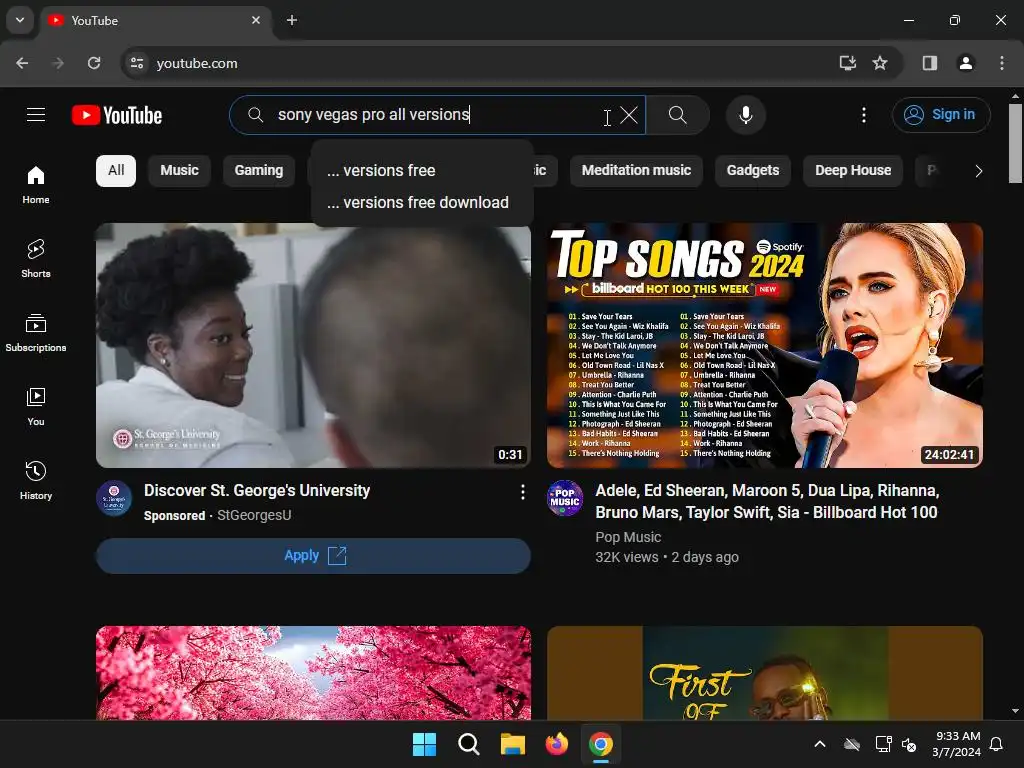This screenshot has height=768, width=1024.
Task: Reload the page
Action: point(94,63)
